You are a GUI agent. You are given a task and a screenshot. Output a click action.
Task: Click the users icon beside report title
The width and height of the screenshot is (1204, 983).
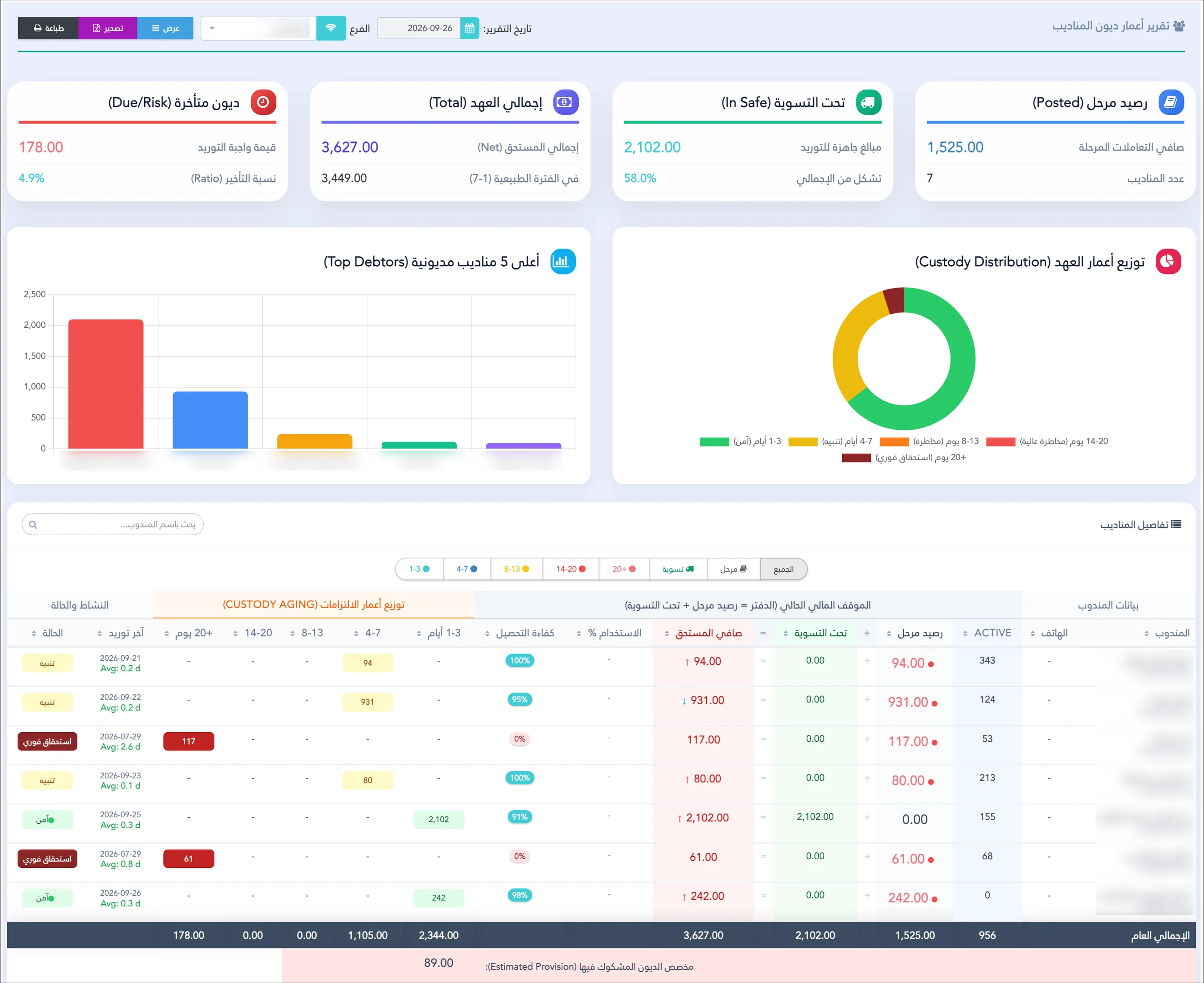[1179, 26]
